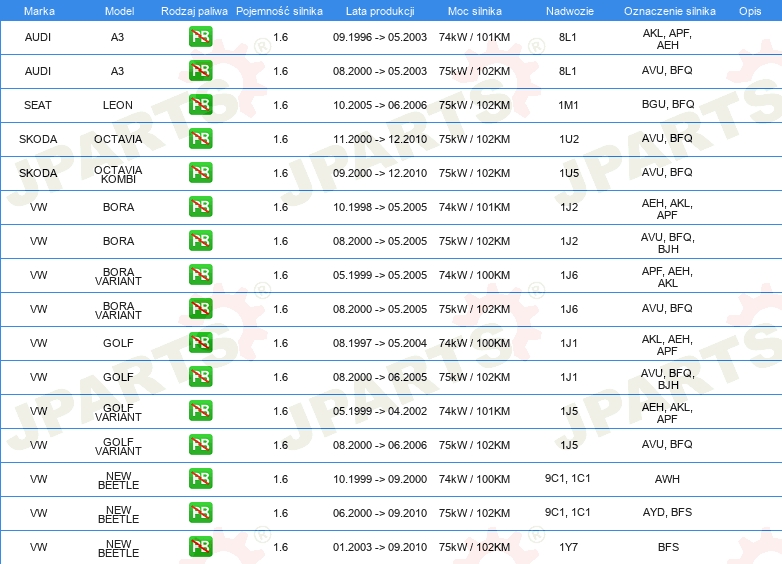The width and height of the screenshot is (782, 564).
Task: Click fuel icon in New Beetle AWH row
Action: [x=200, y=478]
